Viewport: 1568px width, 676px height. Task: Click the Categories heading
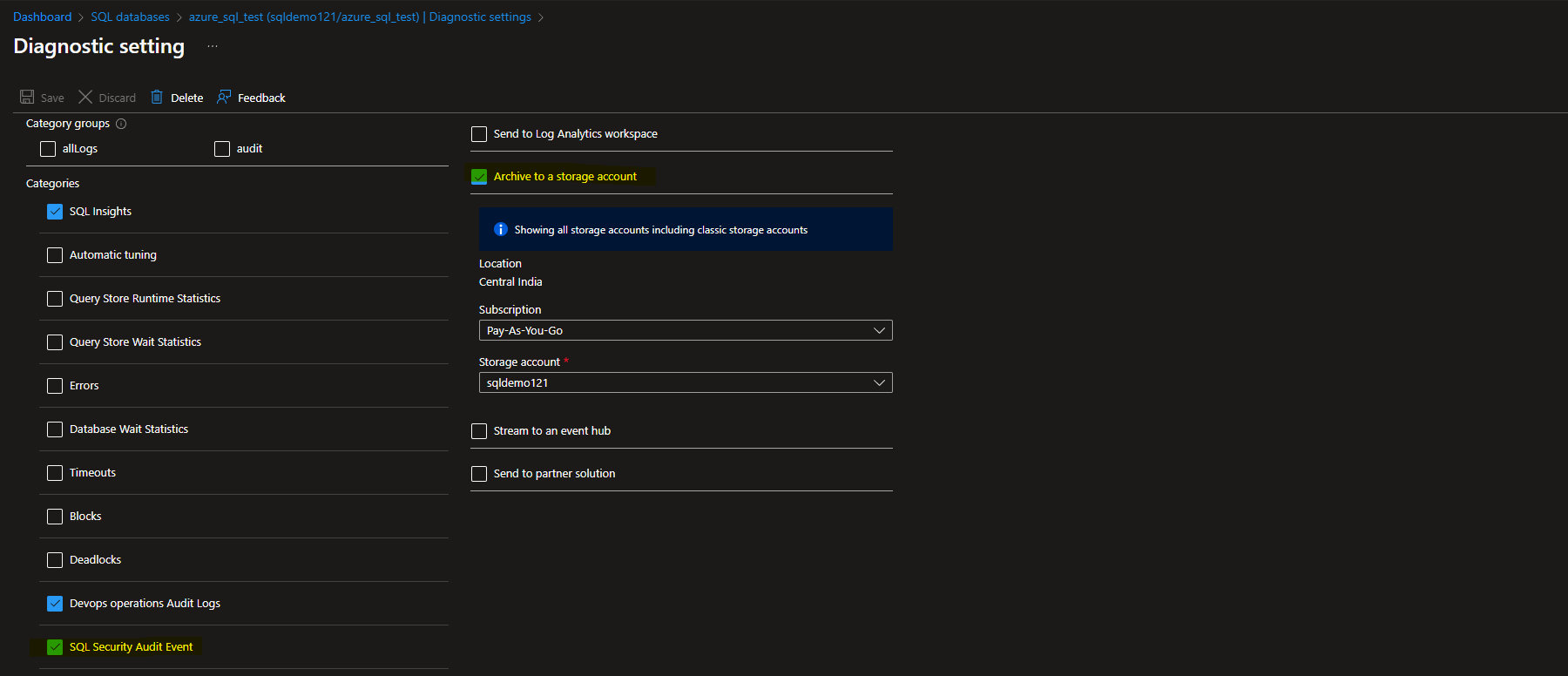(x=52, y=183)
